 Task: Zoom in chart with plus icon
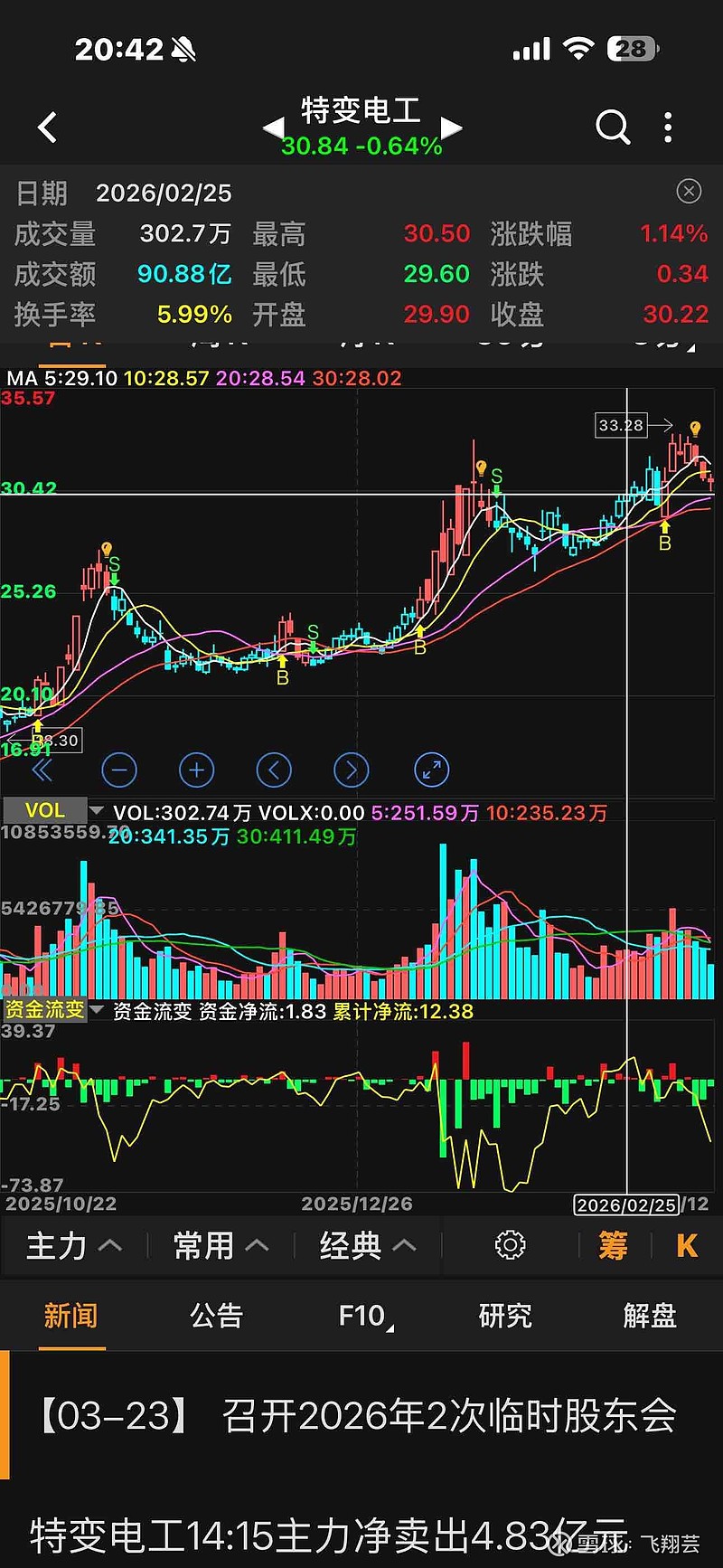pos(197,770)
